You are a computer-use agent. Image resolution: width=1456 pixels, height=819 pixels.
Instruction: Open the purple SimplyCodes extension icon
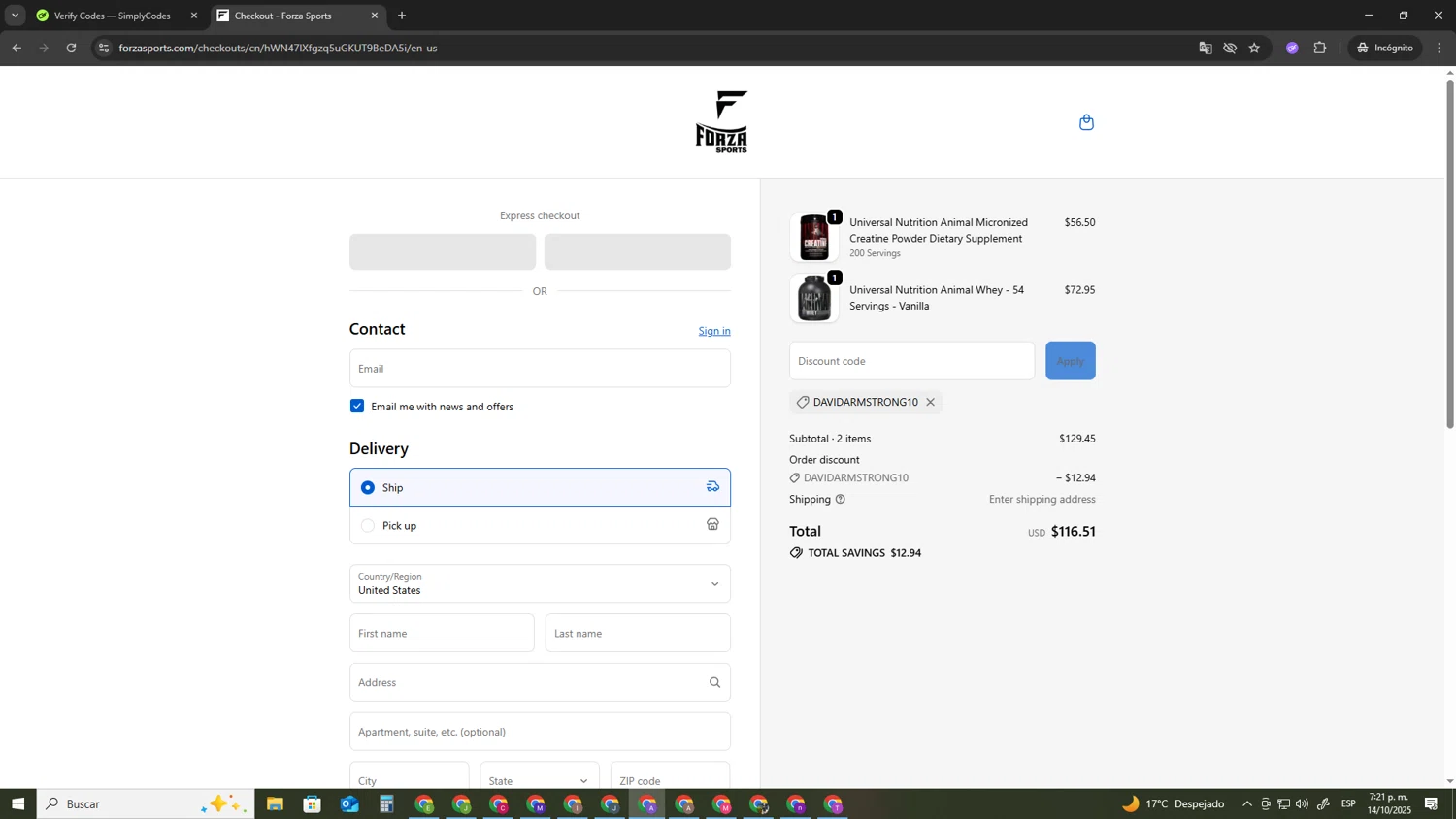1292,48
